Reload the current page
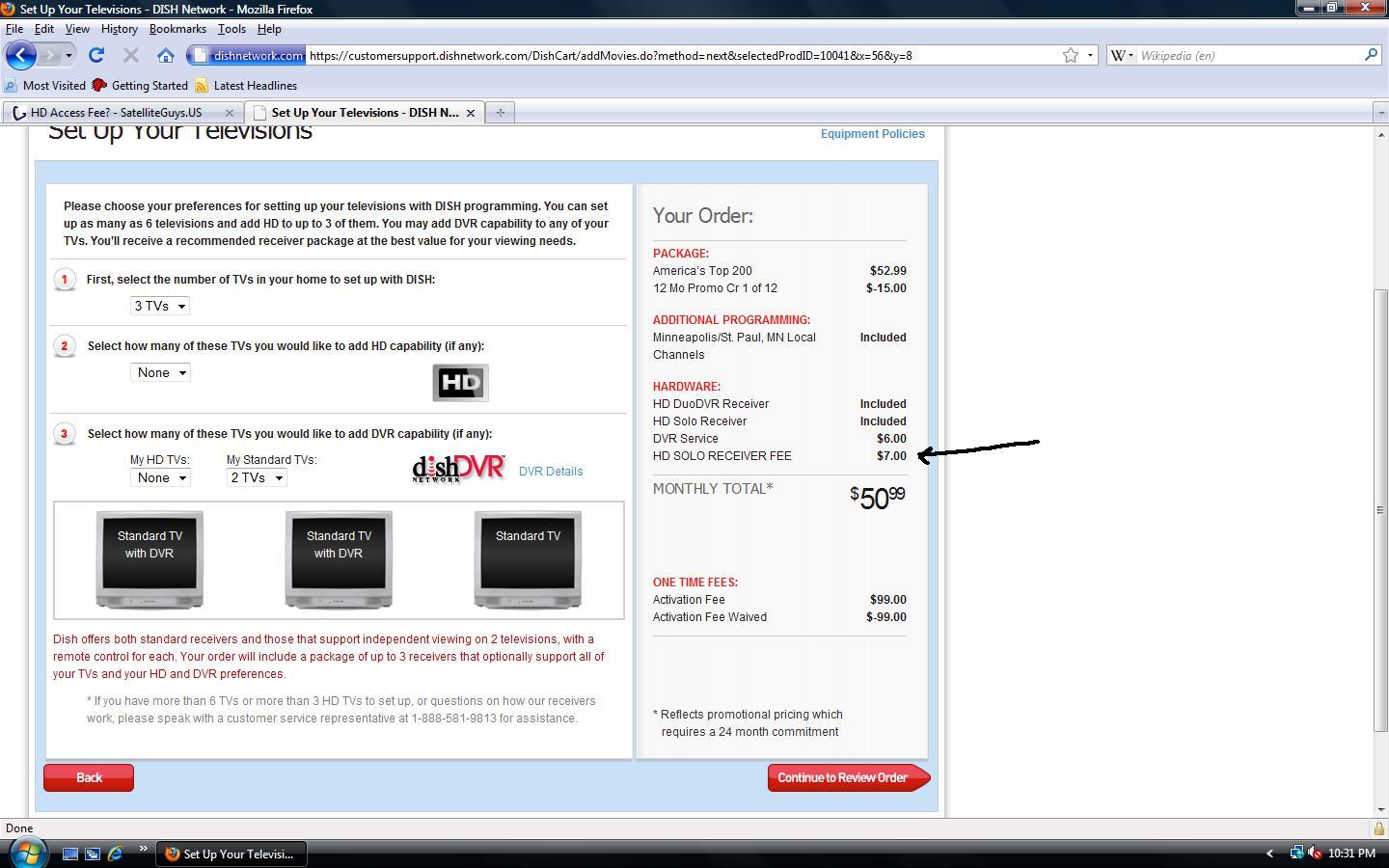This screenshot has height=868, width=1389. 96,55
